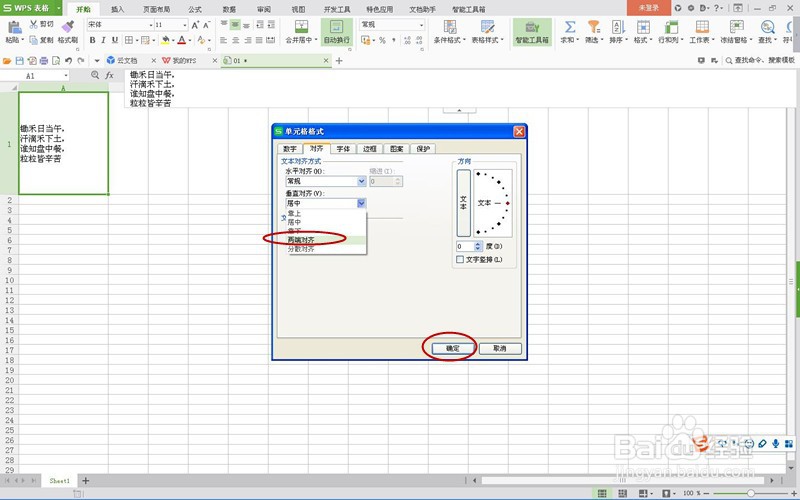
Task: Select 分散对齐 in the vertical alignment list
Action: 326,249
